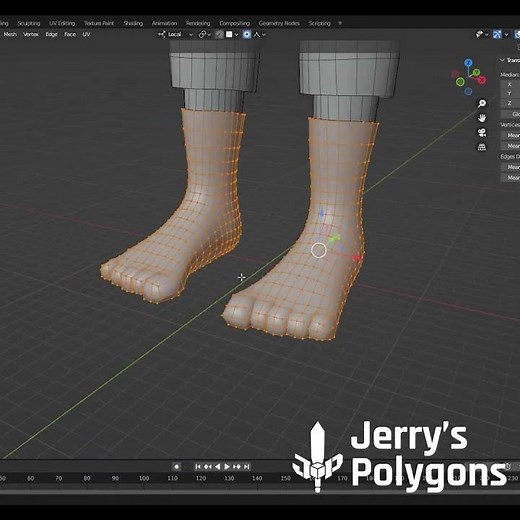
Task: Click the green Y axis on the navigation gizmo
Action: pos(477,72)
